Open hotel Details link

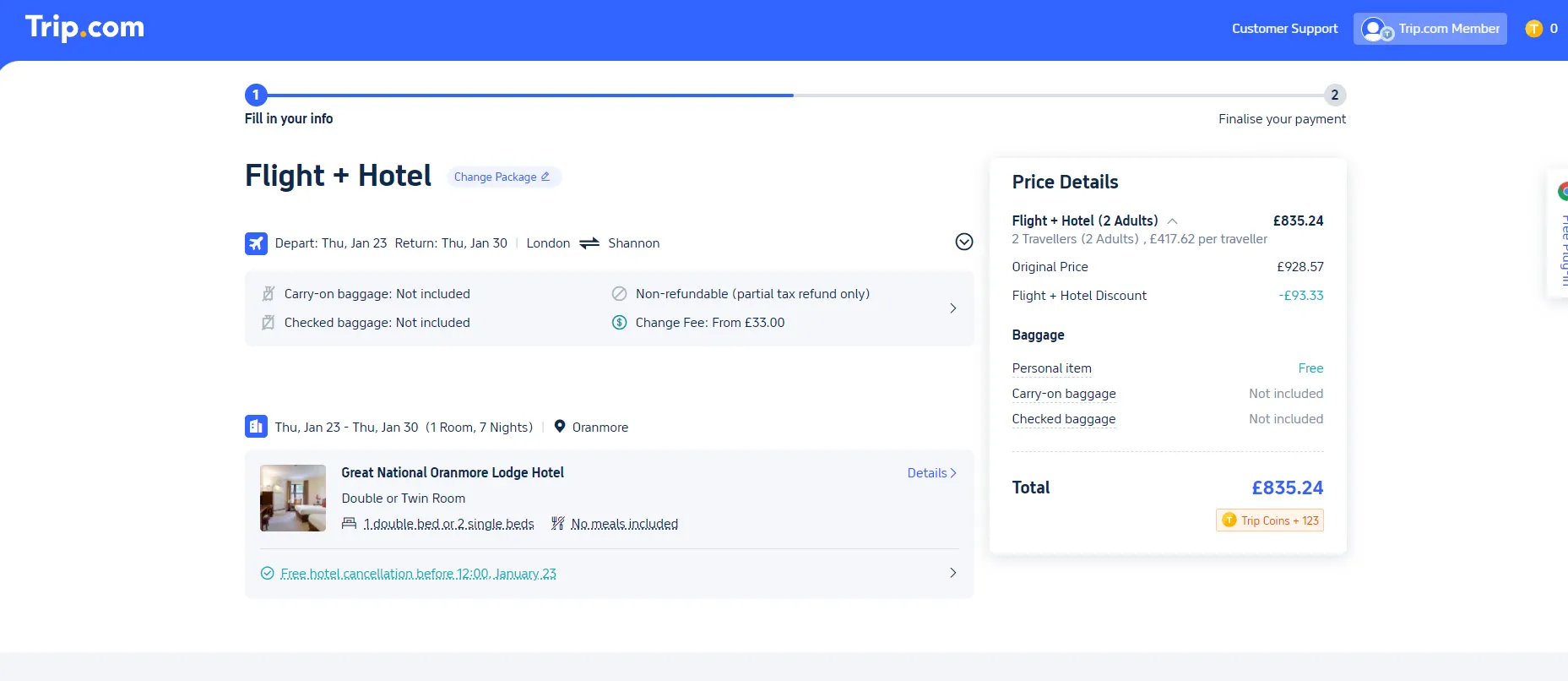(931, 473)
